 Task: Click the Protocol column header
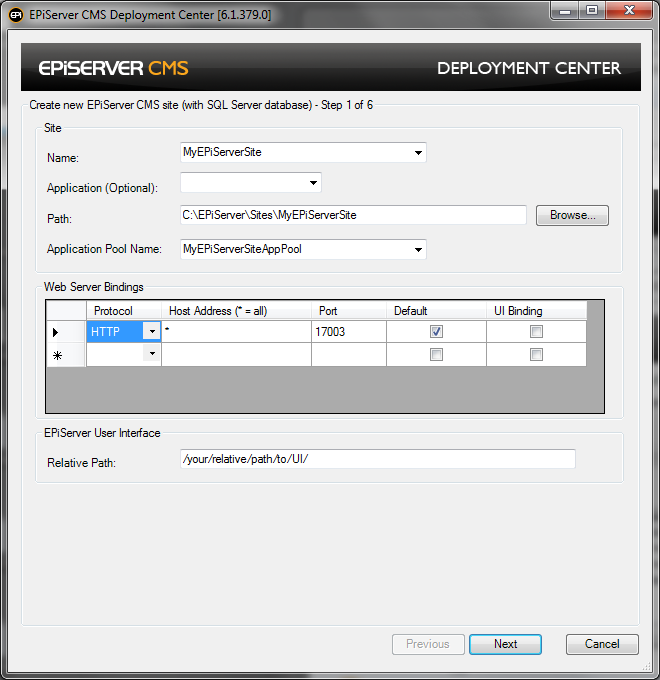coord(124,311)
